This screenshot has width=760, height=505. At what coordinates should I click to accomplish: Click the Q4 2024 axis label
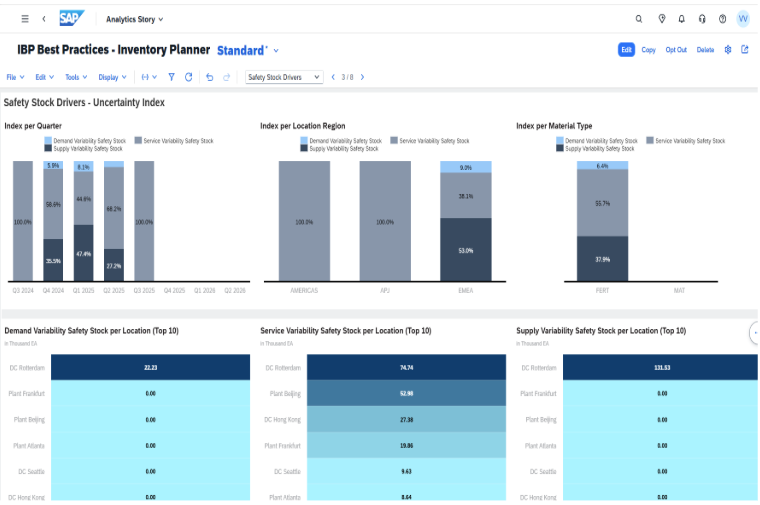pos(53,290)
